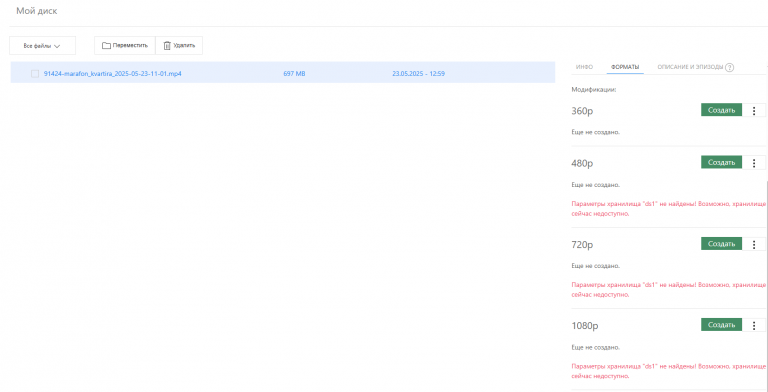Image resolution: width=768 pixels, height=392 pixels.
Task: Click the 1080p format label
Action: click(585, 325)
